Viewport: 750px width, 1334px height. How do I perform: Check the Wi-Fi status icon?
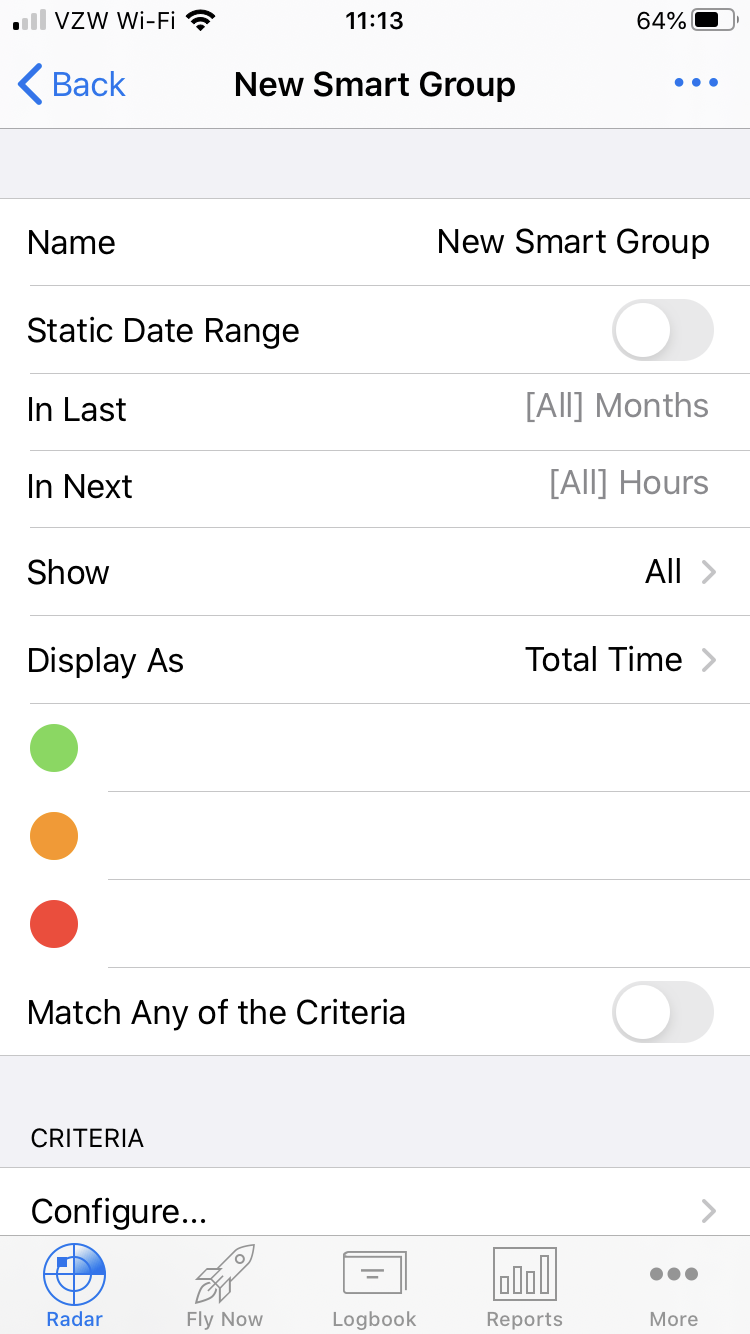tap(201, 21)
